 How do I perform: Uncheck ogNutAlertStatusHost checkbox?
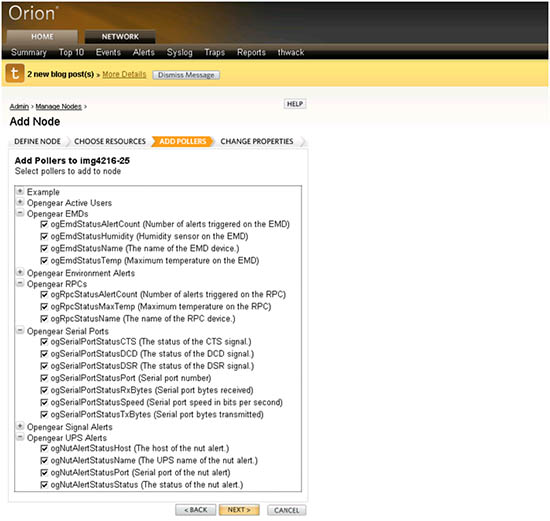coord(44,448)
